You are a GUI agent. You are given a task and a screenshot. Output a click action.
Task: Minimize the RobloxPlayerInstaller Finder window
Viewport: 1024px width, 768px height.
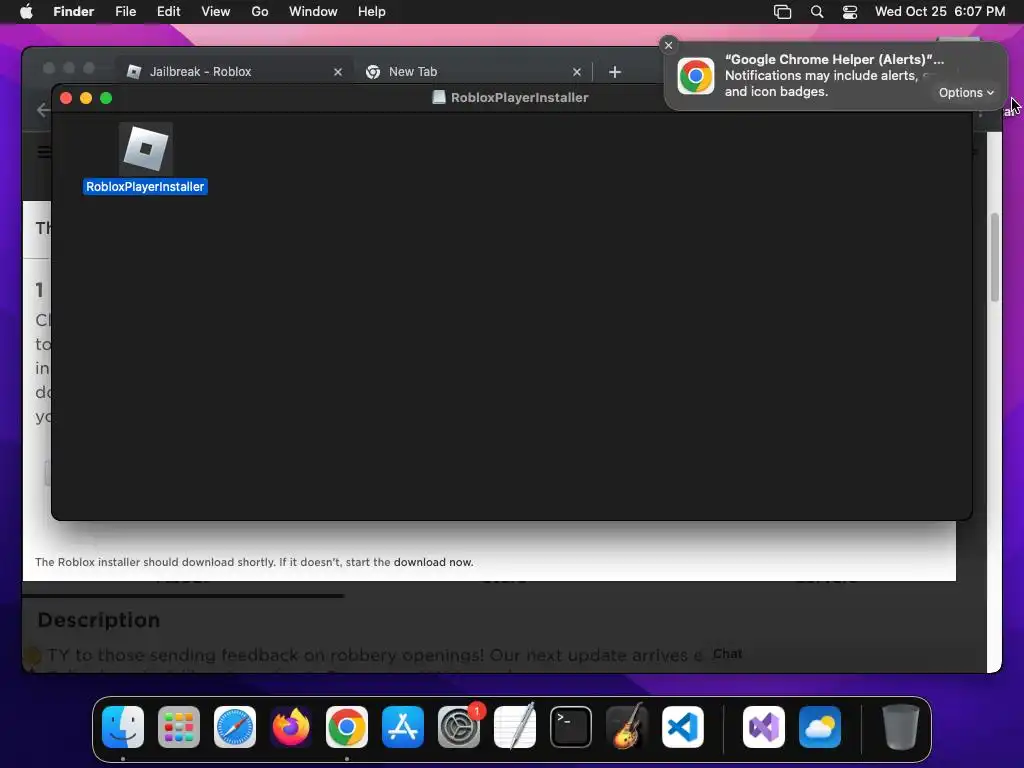pyautogui.click(x=86, y=98)
